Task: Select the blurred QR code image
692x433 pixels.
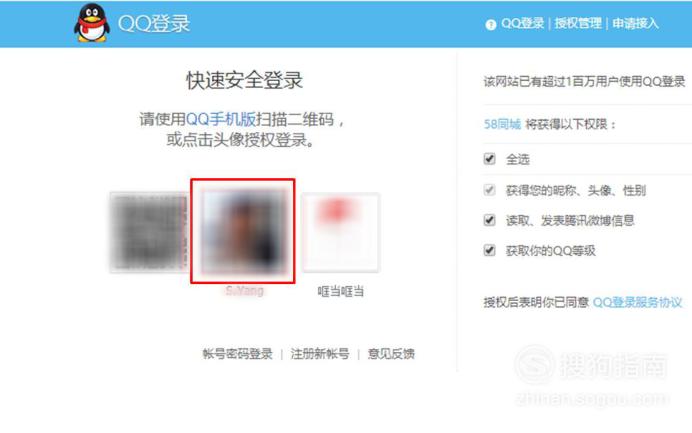Action: (x=149, y=232)
